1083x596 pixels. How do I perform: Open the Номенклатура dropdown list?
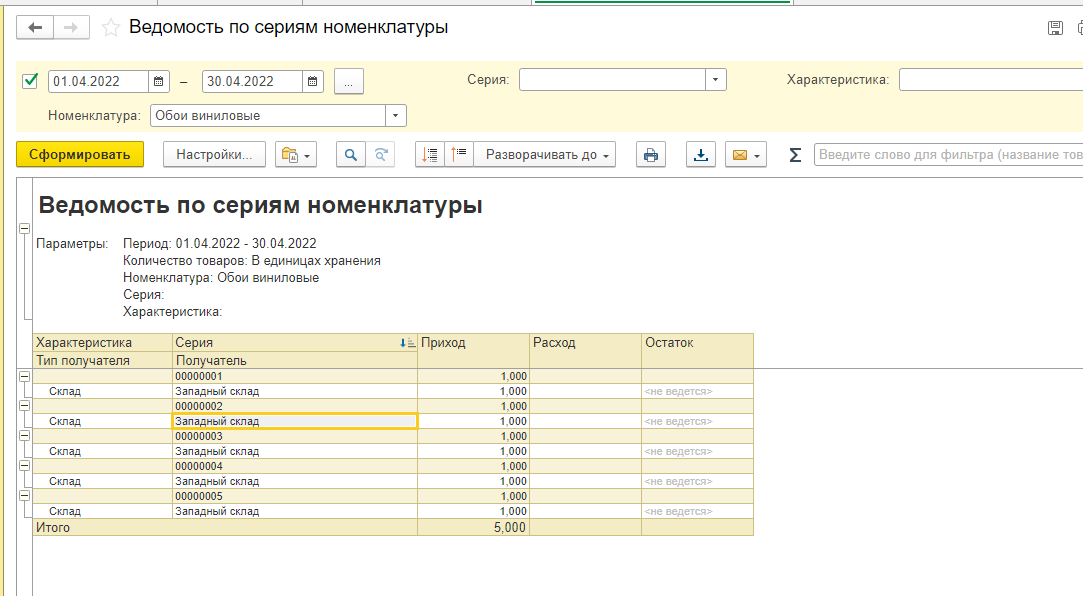point(396,116)
